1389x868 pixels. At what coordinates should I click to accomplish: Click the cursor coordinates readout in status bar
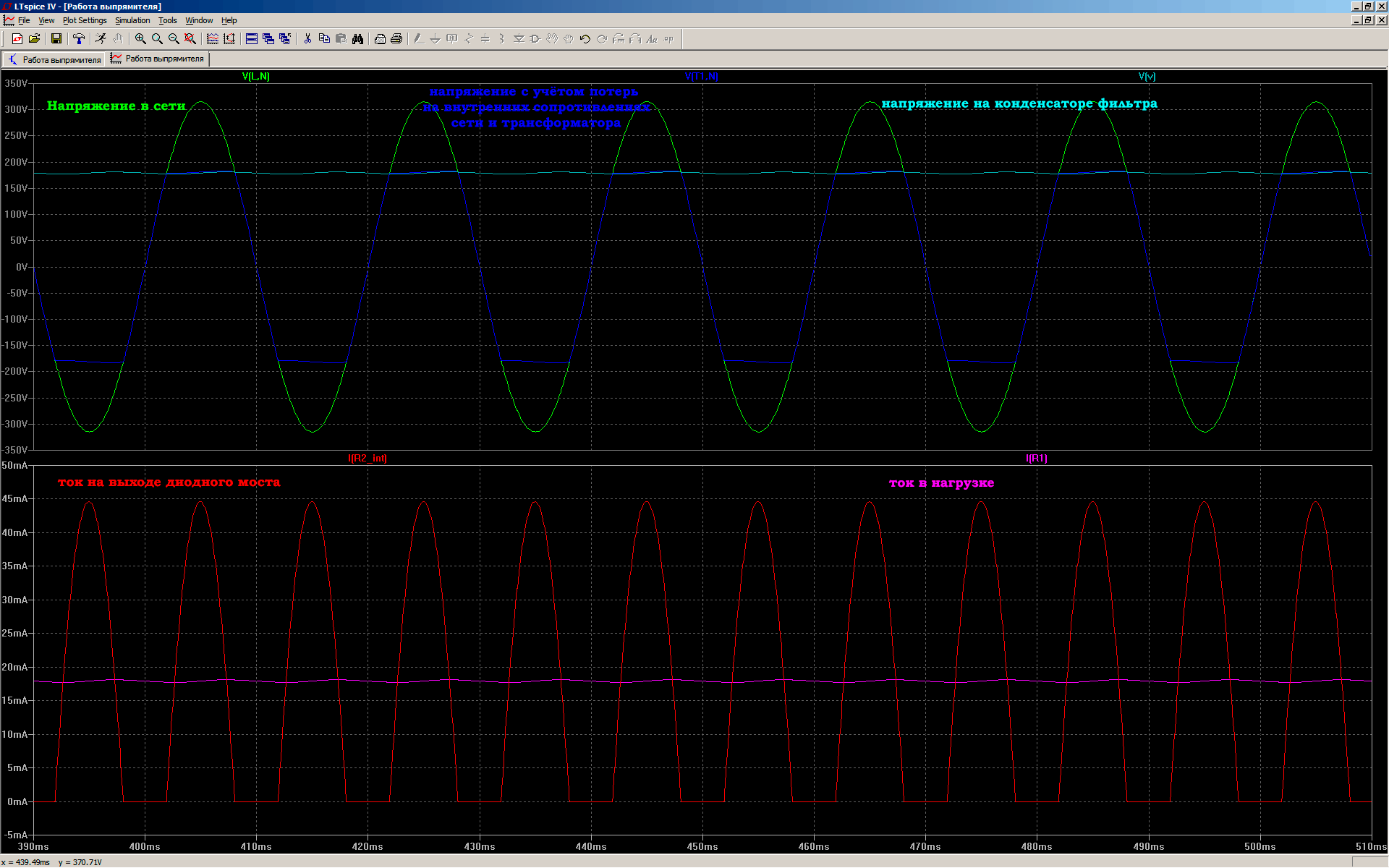coord(51,862)
